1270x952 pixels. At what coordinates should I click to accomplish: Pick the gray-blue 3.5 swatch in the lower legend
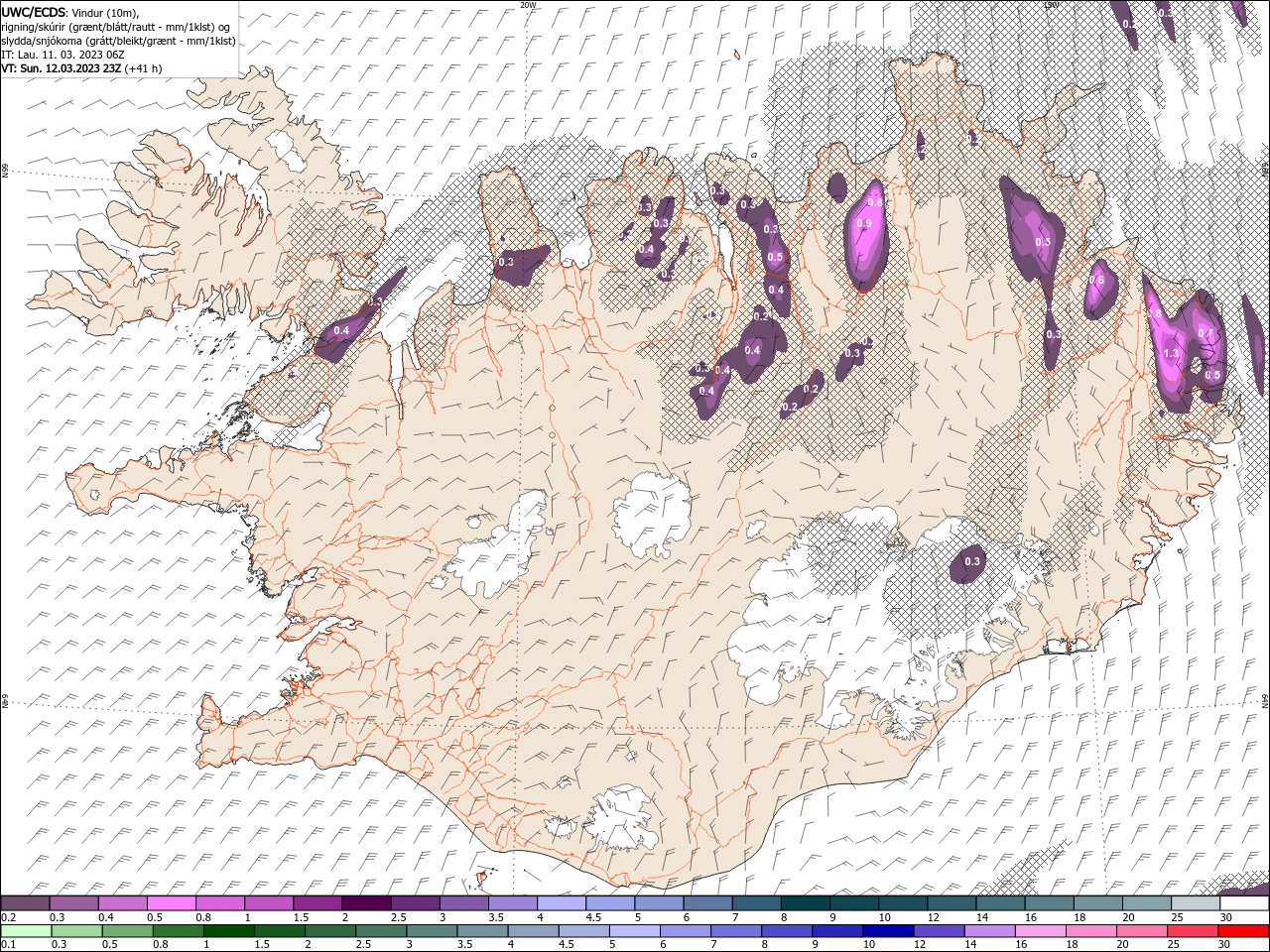[x=483, y=931]
